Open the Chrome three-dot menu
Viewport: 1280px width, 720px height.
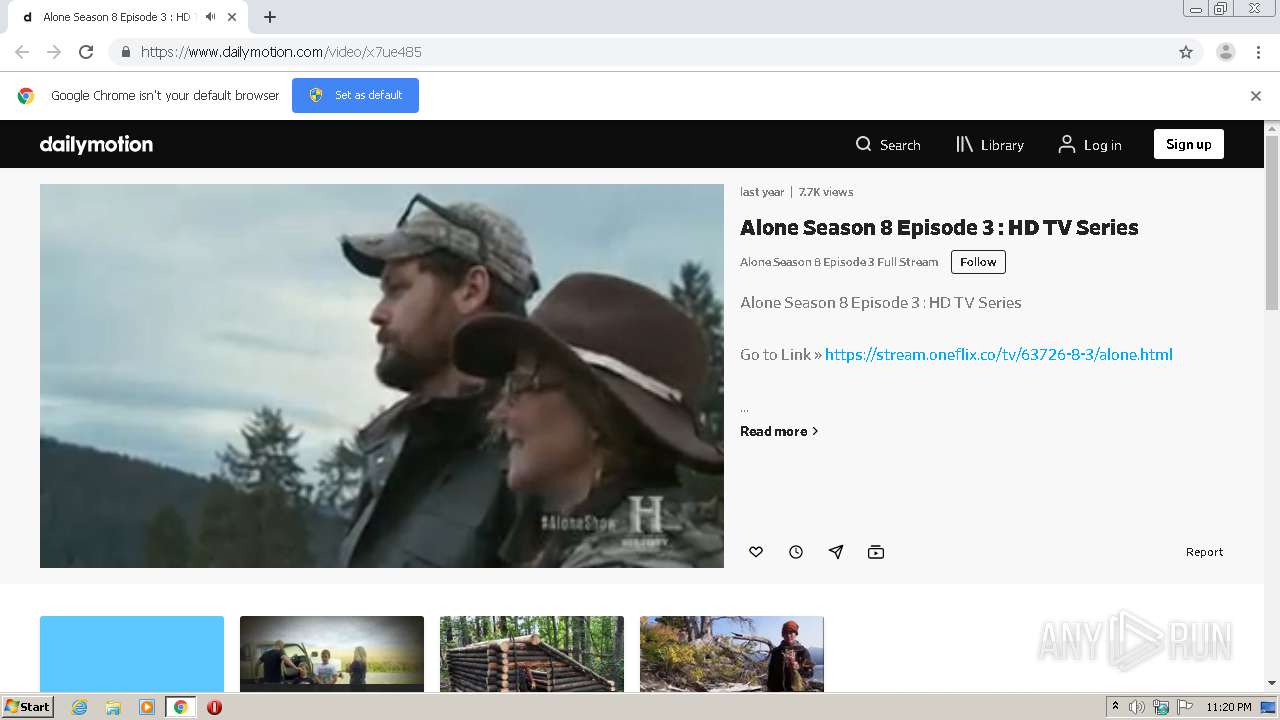pyautogui.click(x=1259, y=52)
